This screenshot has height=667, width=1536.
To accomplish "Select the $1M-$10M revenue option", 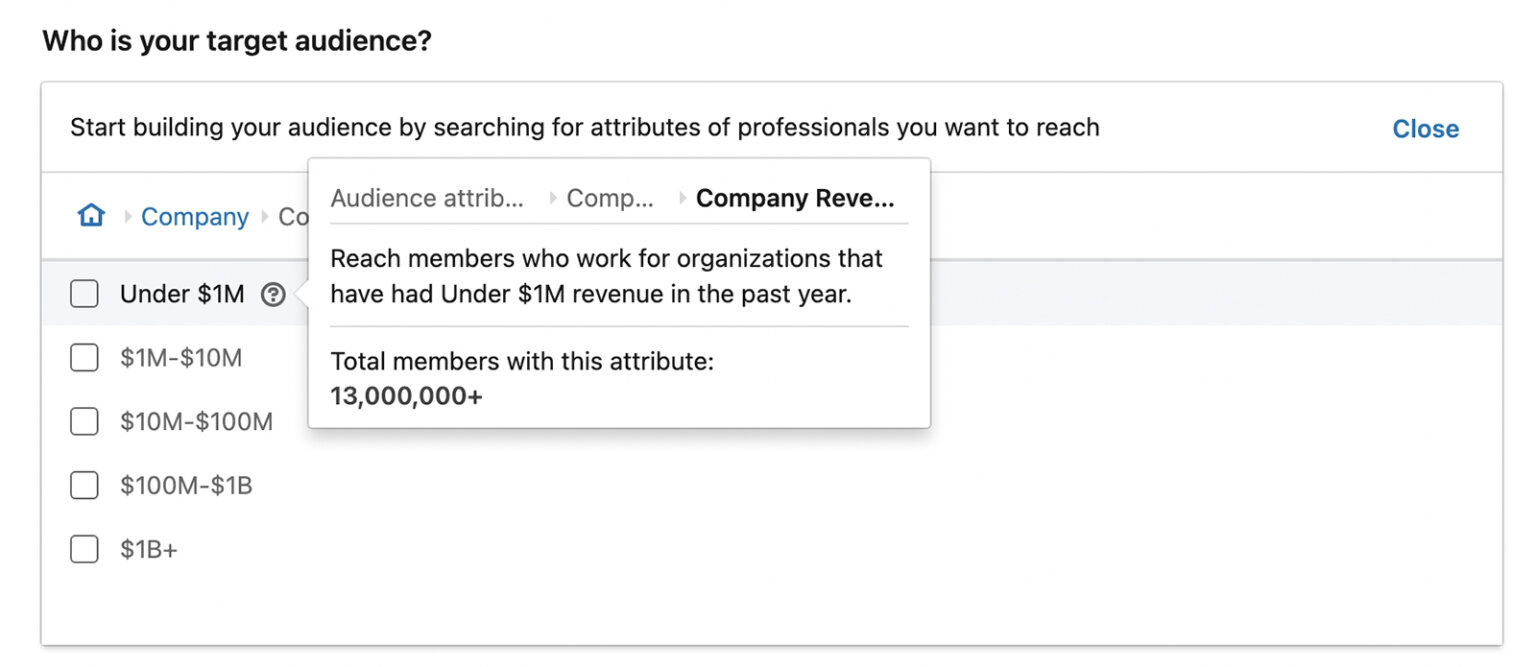I will [x=84, y=357].
